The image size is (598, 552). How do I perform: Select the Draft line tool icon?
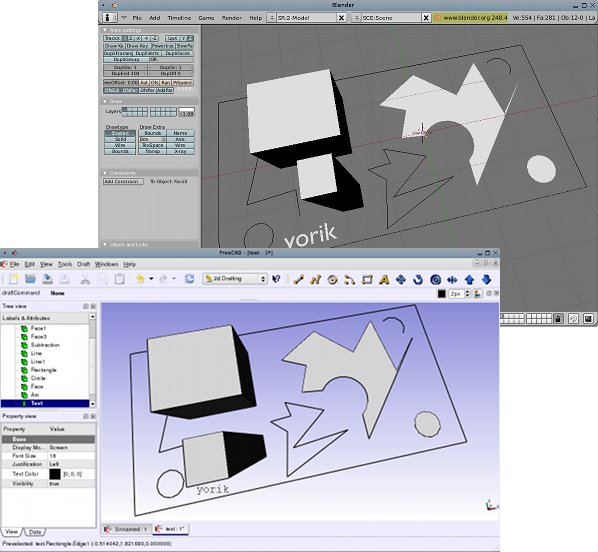pyautogui.click(x=299, y=280)
